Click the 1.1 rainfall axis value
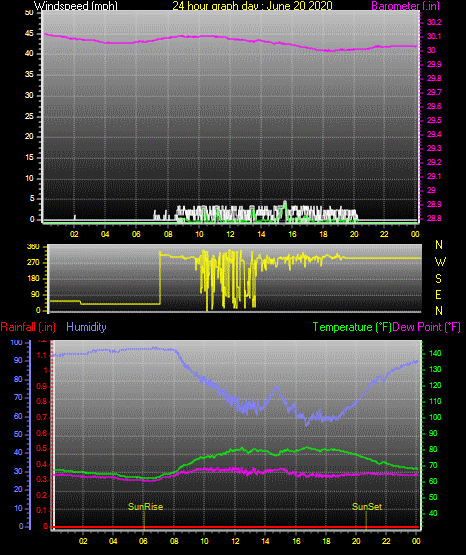Viewport: 466px width, 555px height. [41, 355]
